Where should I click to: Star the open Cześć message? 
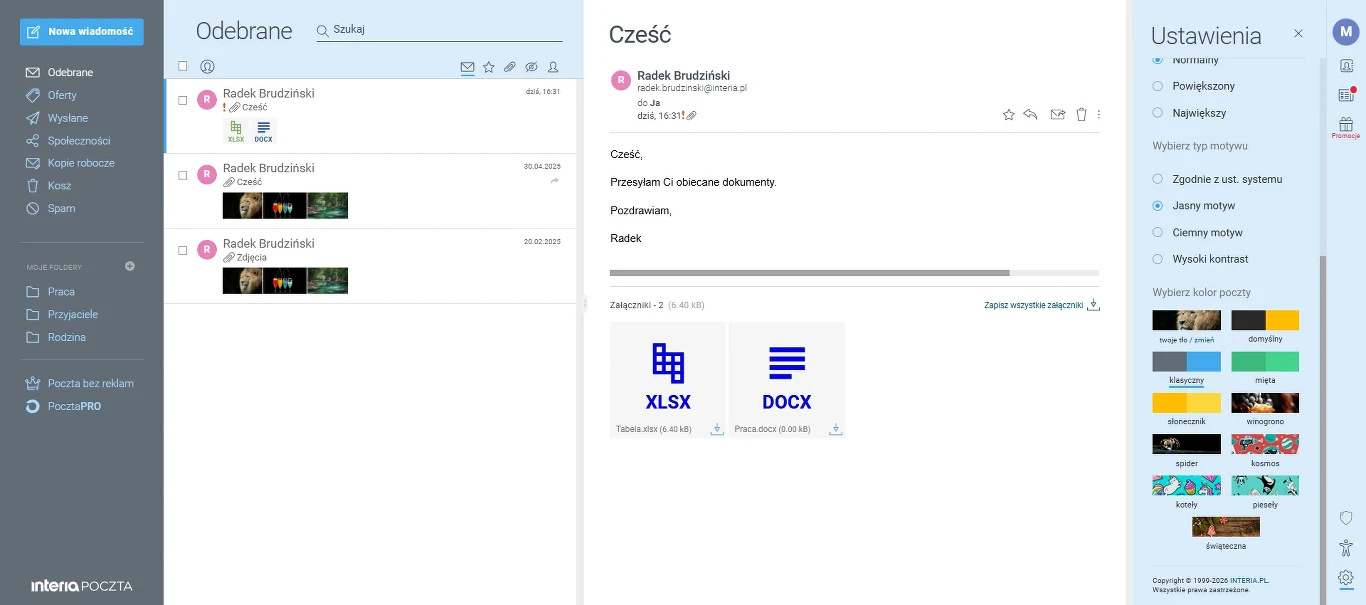click(x=1008, y=115)
